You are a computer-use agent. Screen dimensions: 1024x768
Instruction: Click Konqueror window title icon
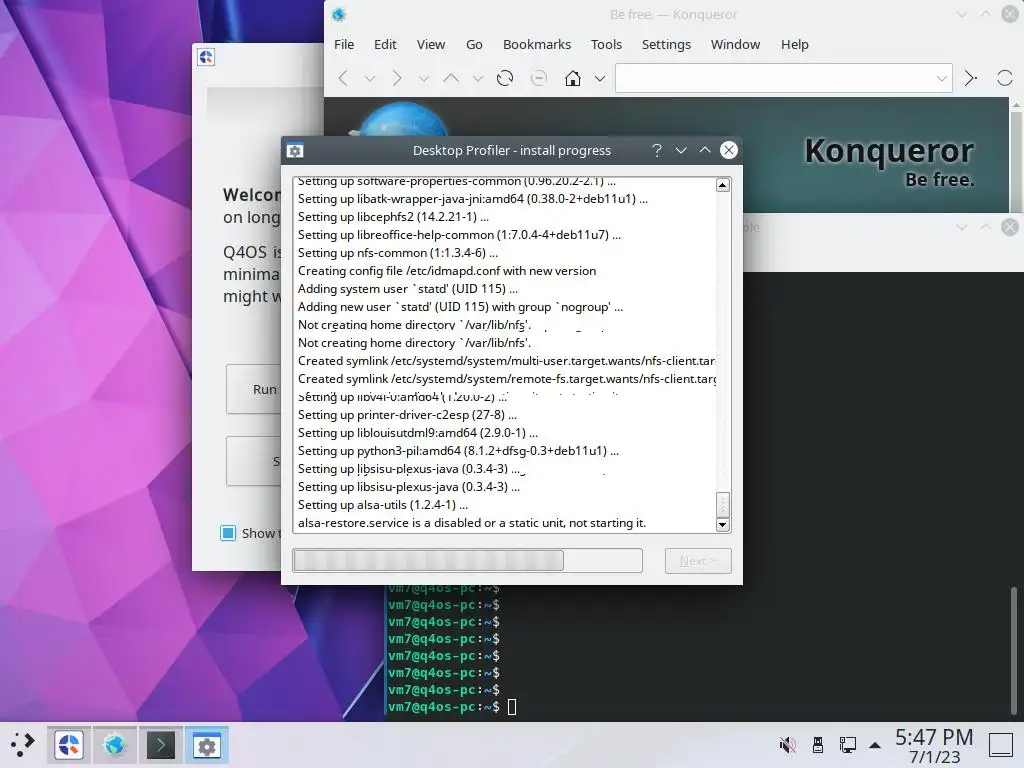click(338, 14)
